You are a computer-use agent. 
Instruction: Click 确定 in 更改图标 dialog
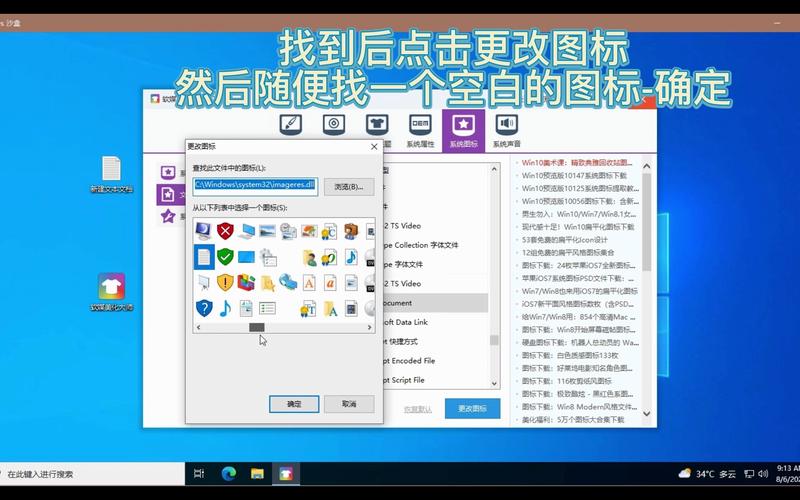[294, 404]
